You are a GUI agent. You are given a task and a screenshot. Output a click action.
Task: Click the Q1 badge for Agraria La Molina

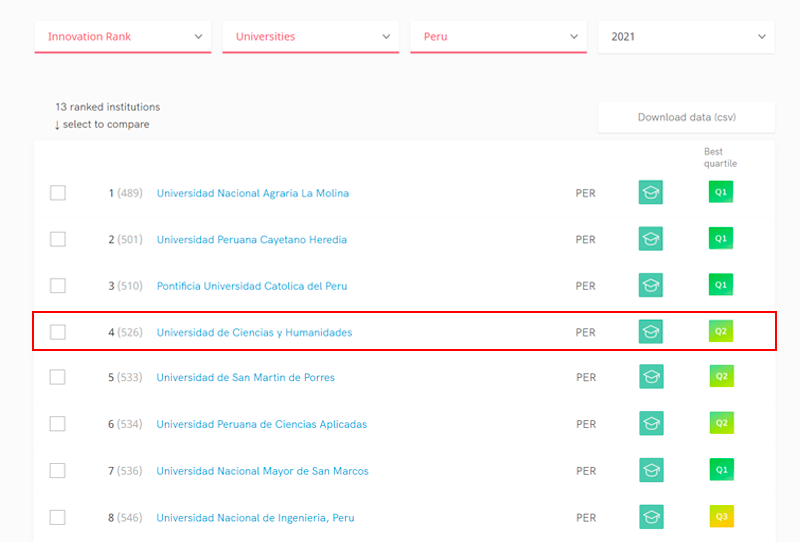point(721,192)
